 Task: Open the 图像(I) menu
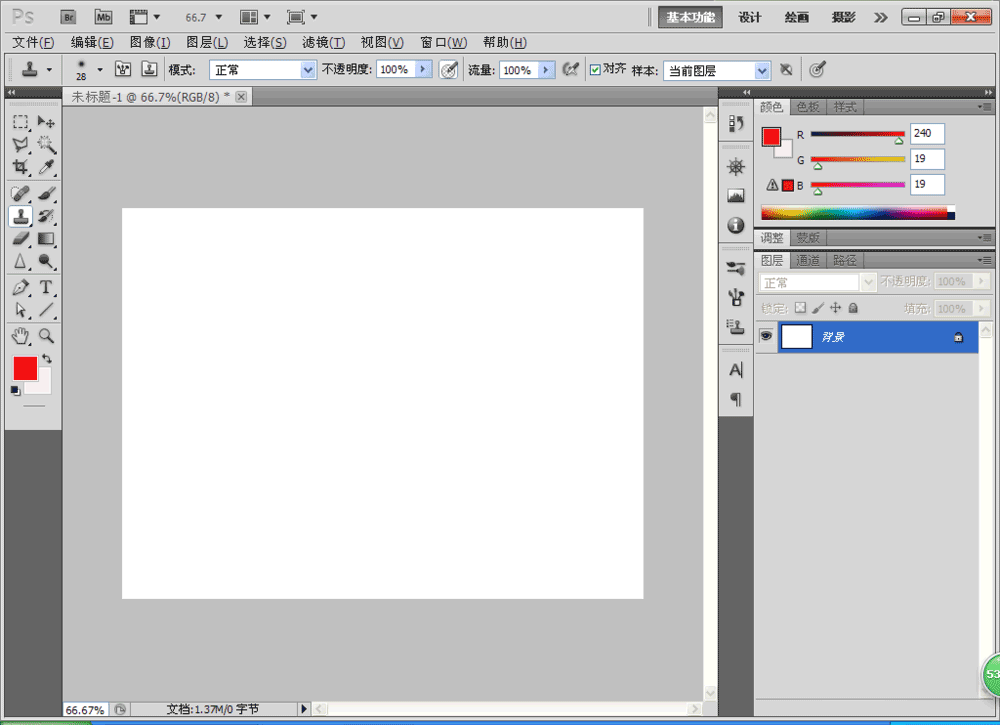150,42
